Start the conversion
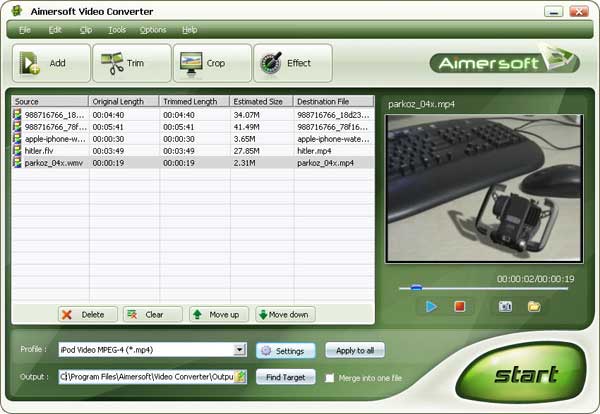Viewport: 600px width, 414px height. pos(522,373)
